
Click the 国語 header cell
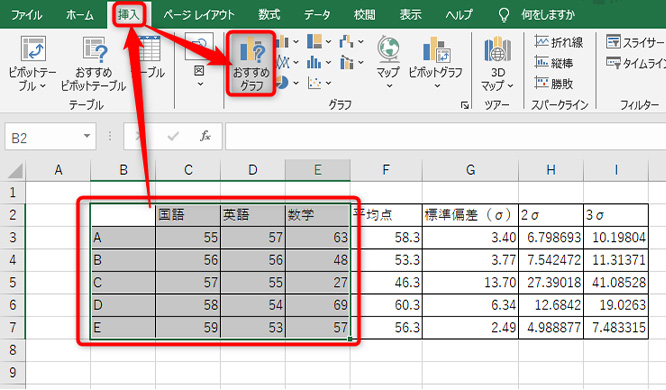coord(188,215)
